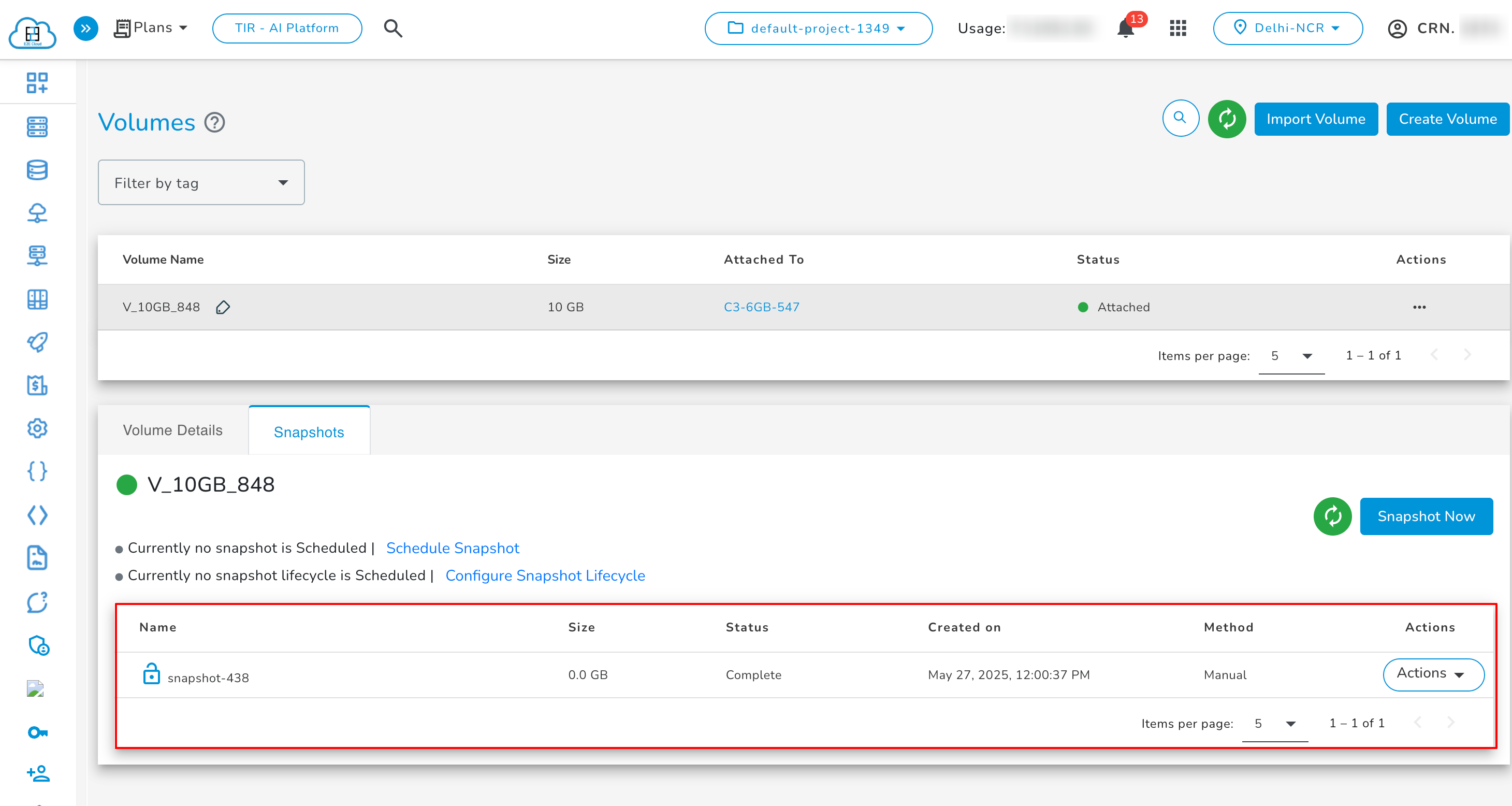Viewport: 1512px width, 806px height.
Task: Open the settings gear in sidebar
Action: [37, 428]
